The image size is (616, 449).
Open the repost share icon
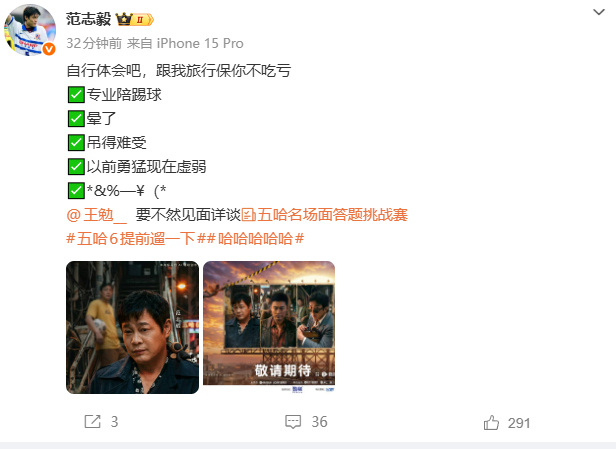93,422
